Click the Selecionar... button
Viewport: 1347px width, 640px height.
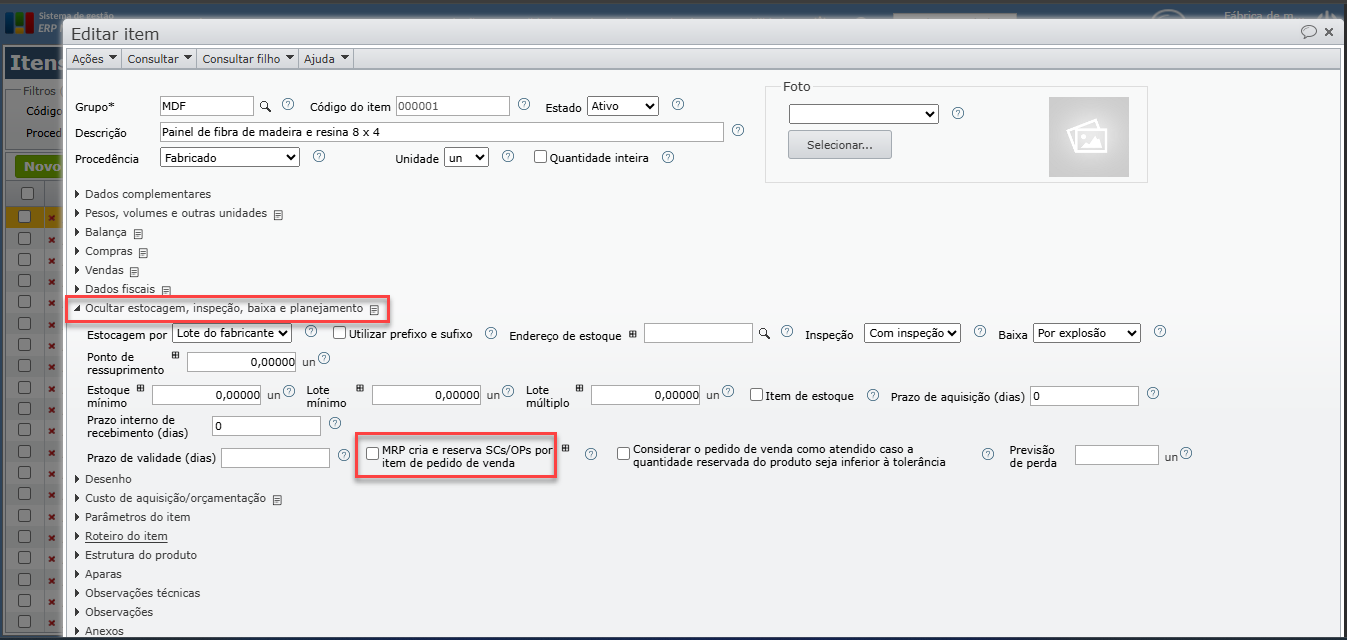(840, 144)
